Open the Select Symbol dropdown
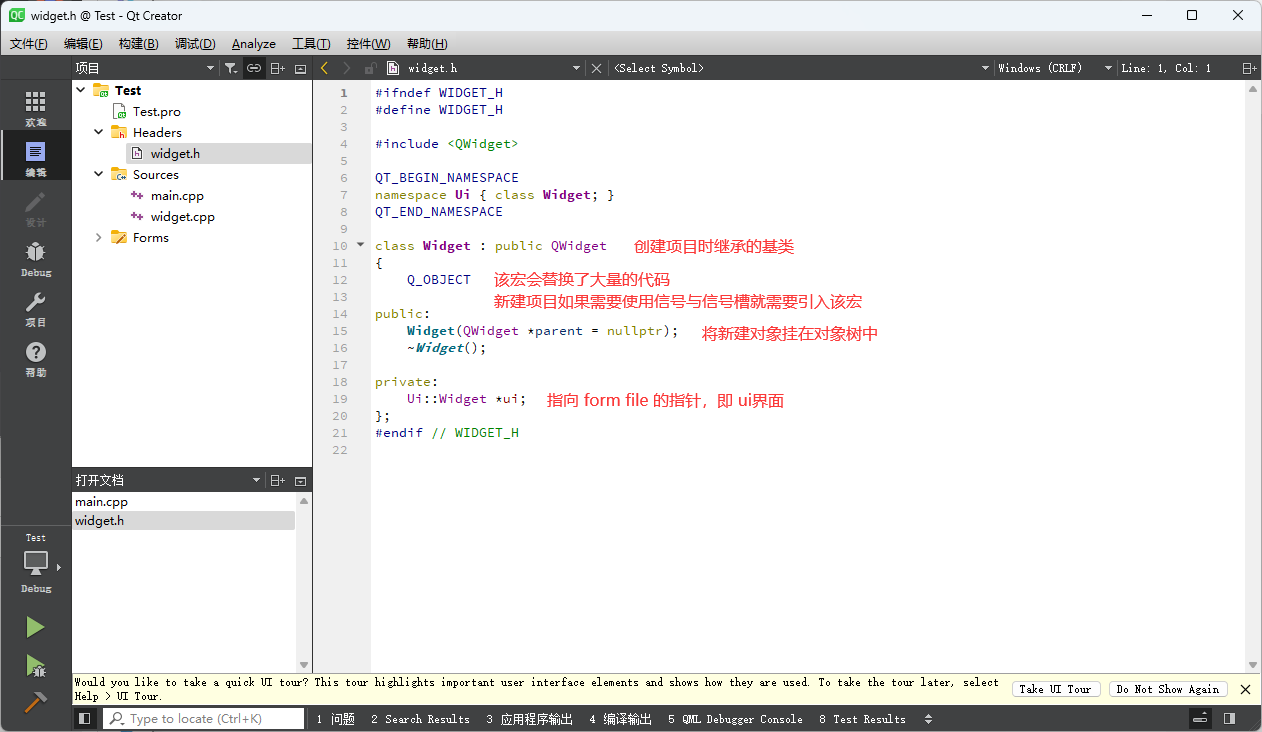Screen dimensions: 1262x732 pyautogui.click(x=801, y=68)
